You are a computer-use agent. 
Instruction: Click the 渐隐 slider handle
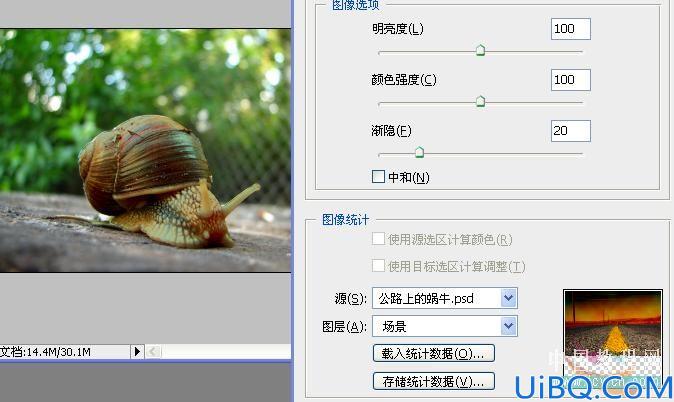pos(420,152)
